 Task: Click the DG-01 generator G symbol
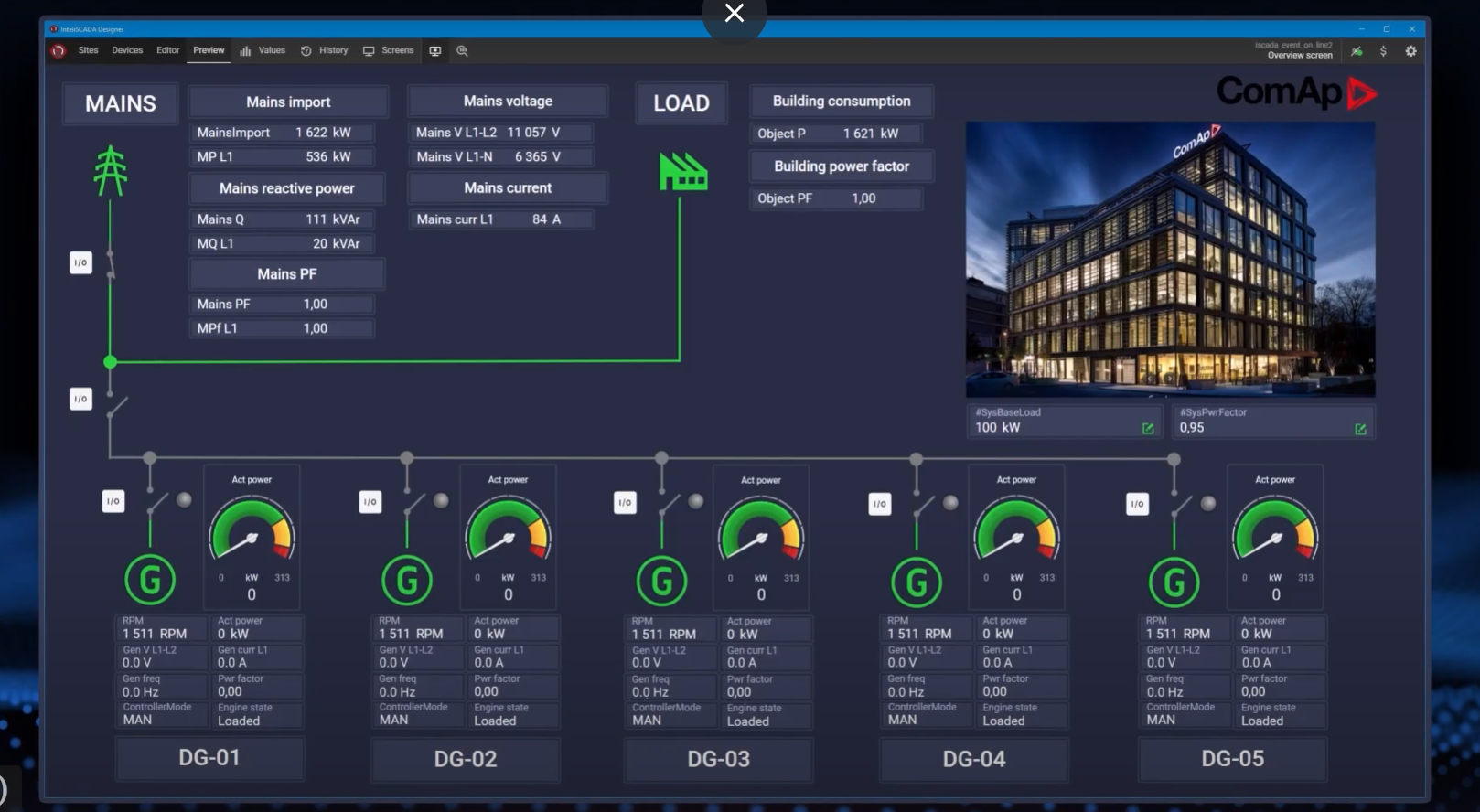pyautogui.click(x=150, y=580)
